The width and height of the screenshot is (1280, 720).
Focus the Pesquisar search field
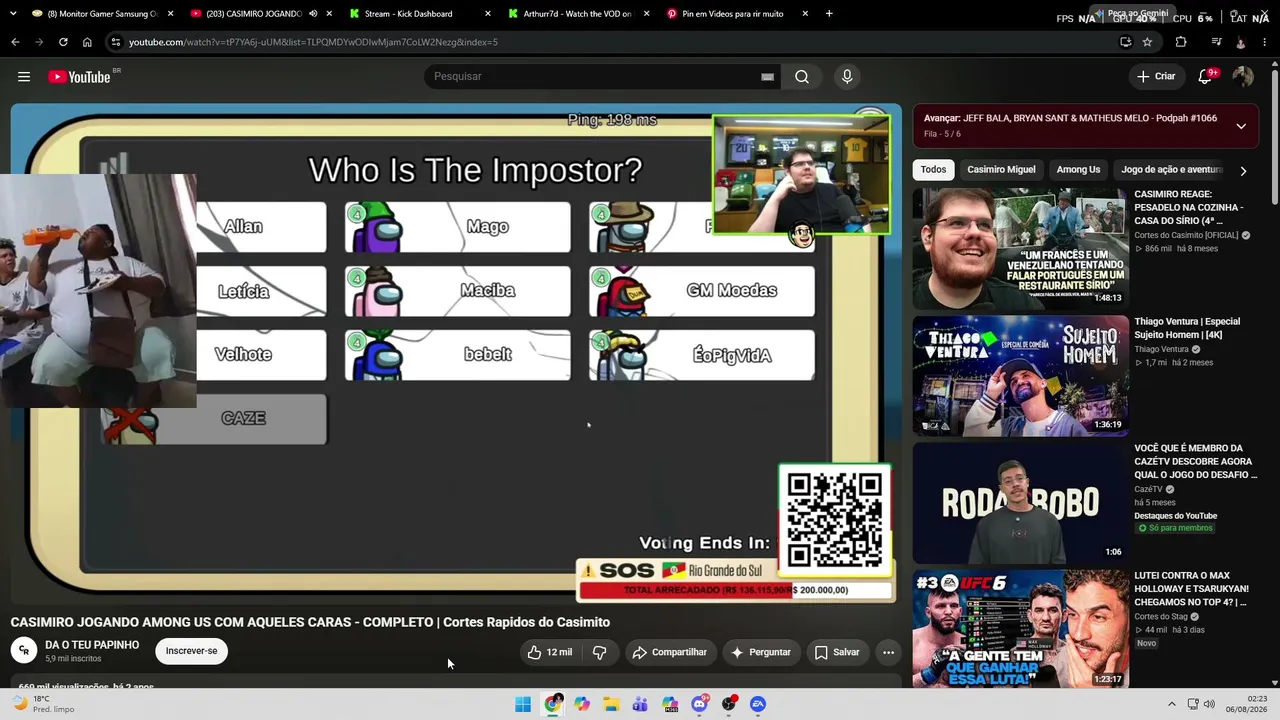coord(594,77)
